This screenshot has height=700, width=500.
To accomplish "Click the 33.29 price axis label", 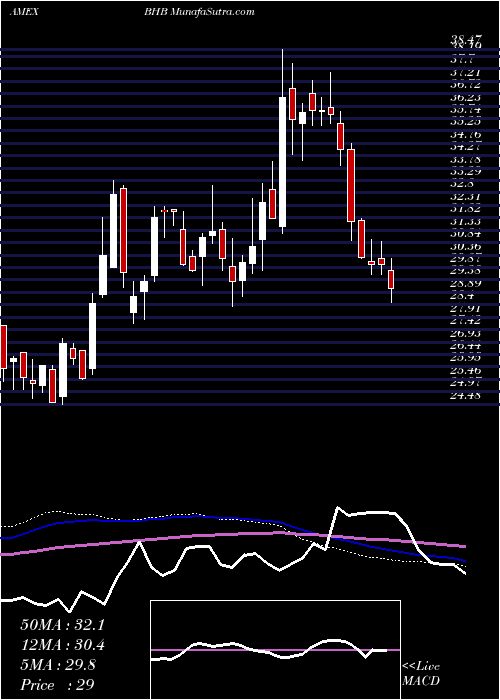I will pyautogui.click(x=466, y=171).
